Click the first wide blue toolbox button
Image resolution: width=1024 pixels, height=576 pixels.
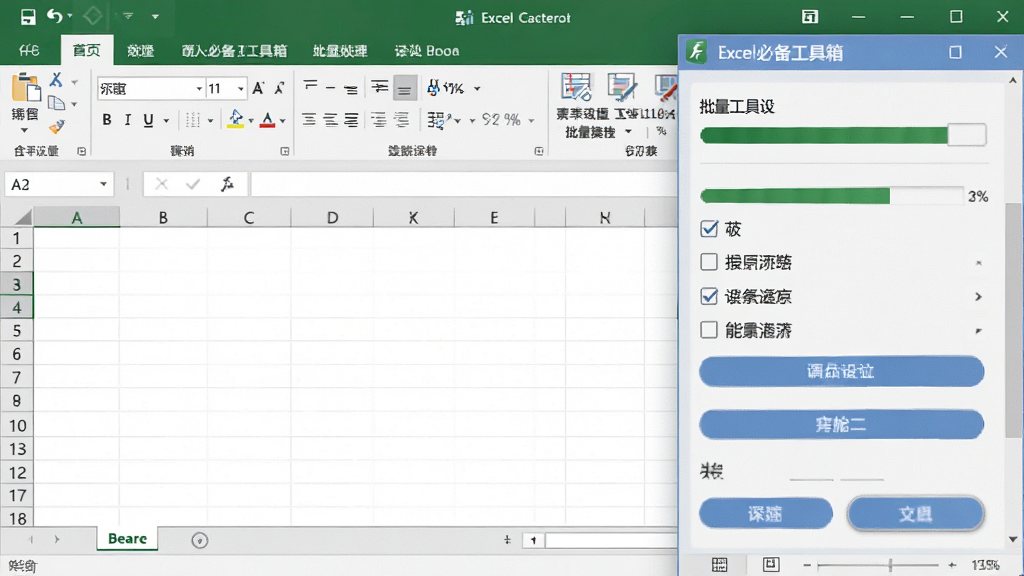click(841, 372)
